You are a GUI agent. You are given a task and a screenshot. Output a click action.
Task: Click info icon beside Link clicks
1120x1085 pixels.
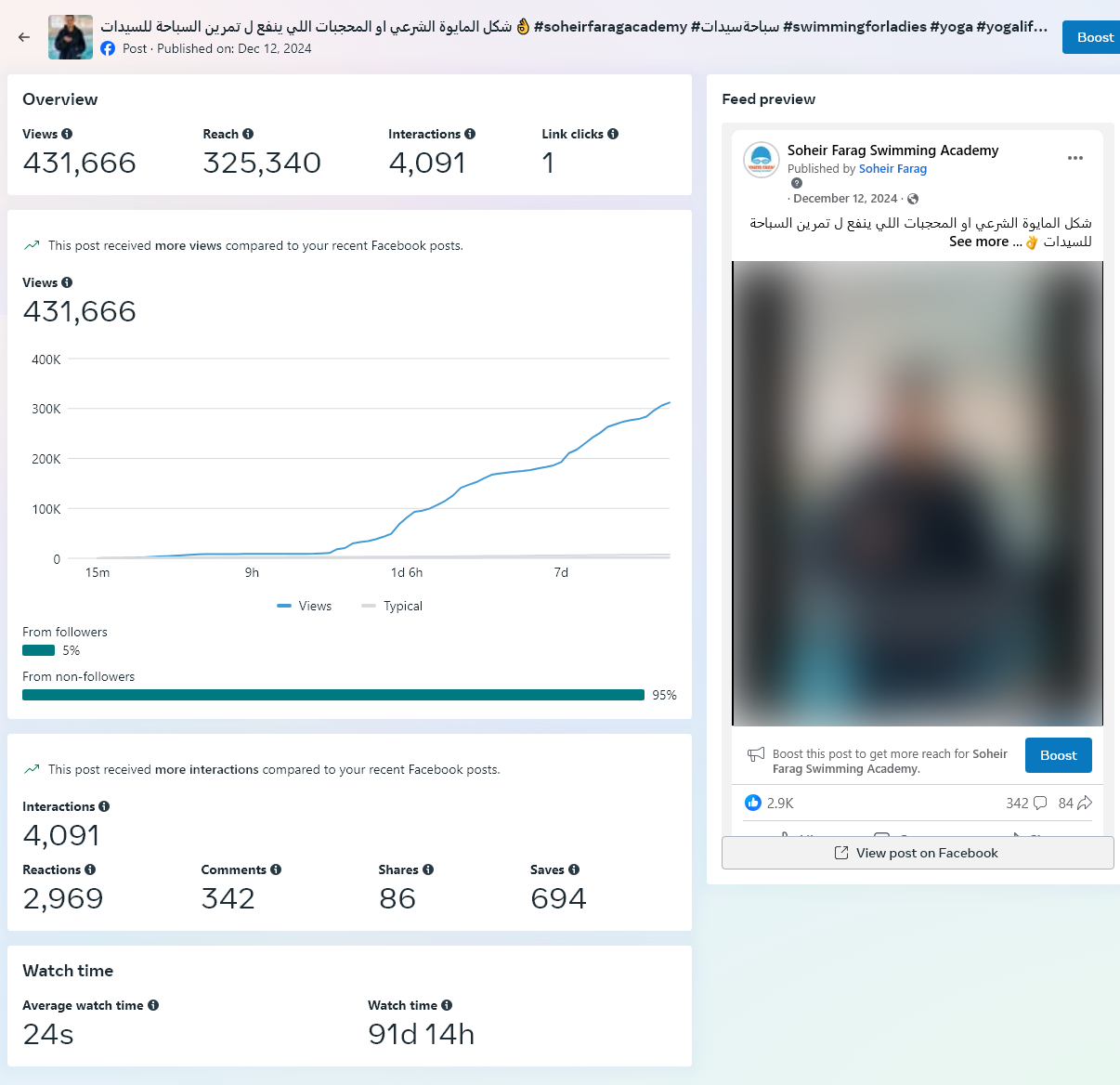pyautogui.click(x=613, y=134)
